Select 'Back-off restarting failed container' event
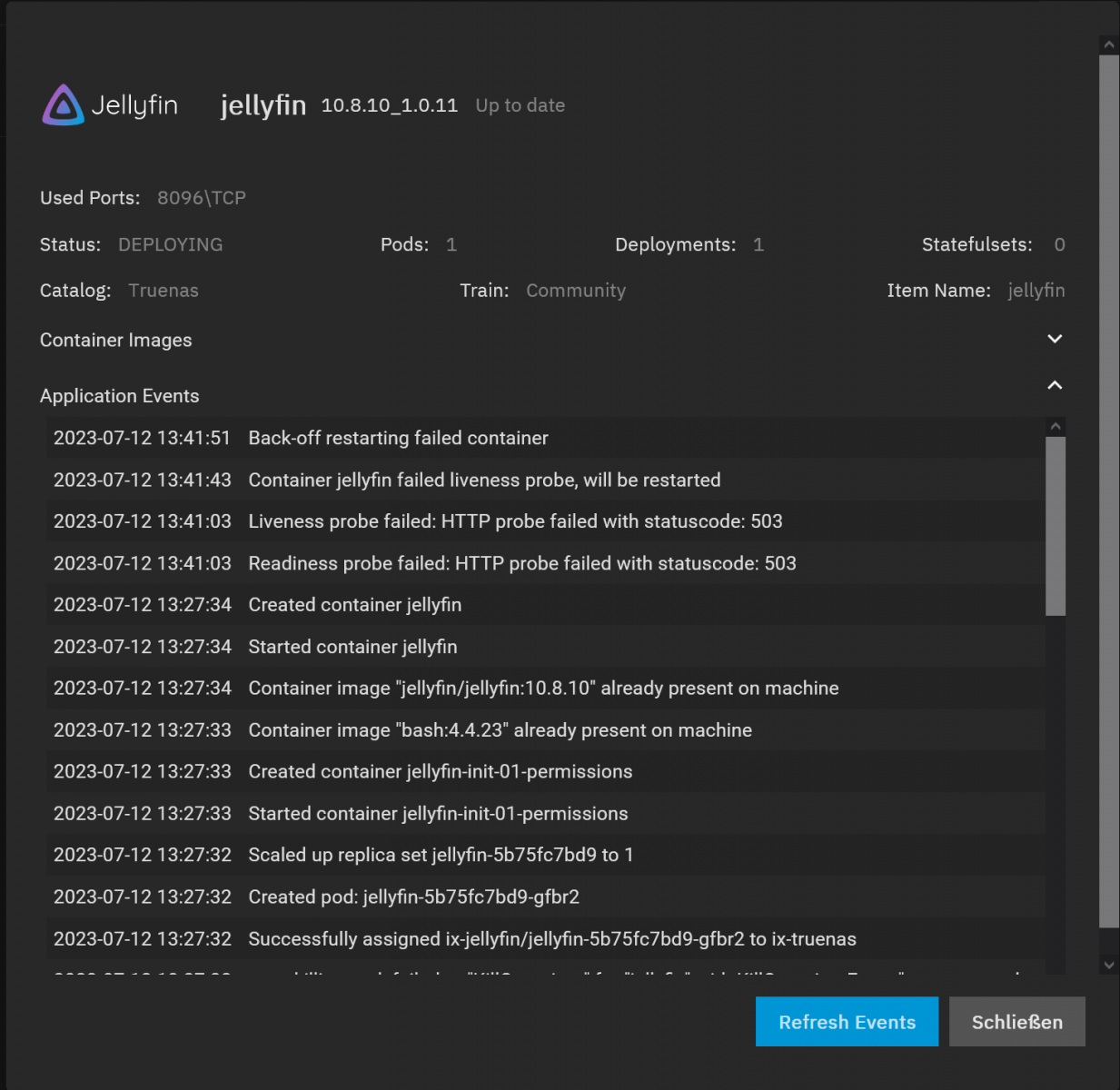1120x1090 pixels. pyautogui.click(x=545, y=438)
